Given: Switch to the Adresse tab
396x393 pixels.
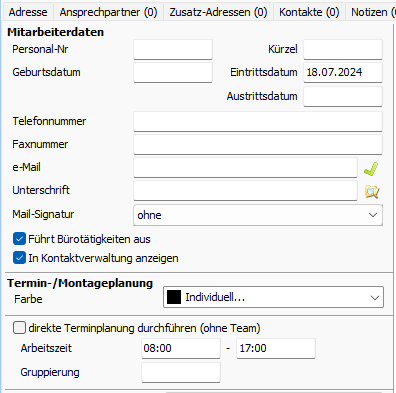Looking at the screenshot, I should pyautogui.click(x=28, y=12).
